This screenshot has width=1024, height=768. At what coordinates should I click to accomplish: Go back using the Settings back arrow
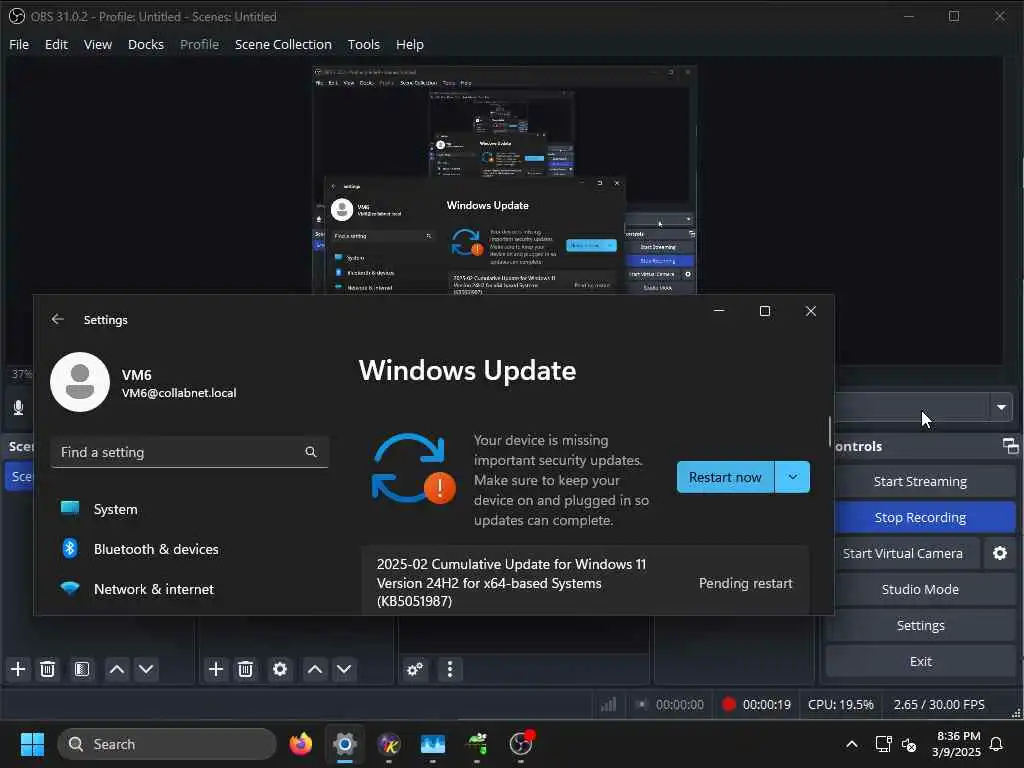pos(57,319)
